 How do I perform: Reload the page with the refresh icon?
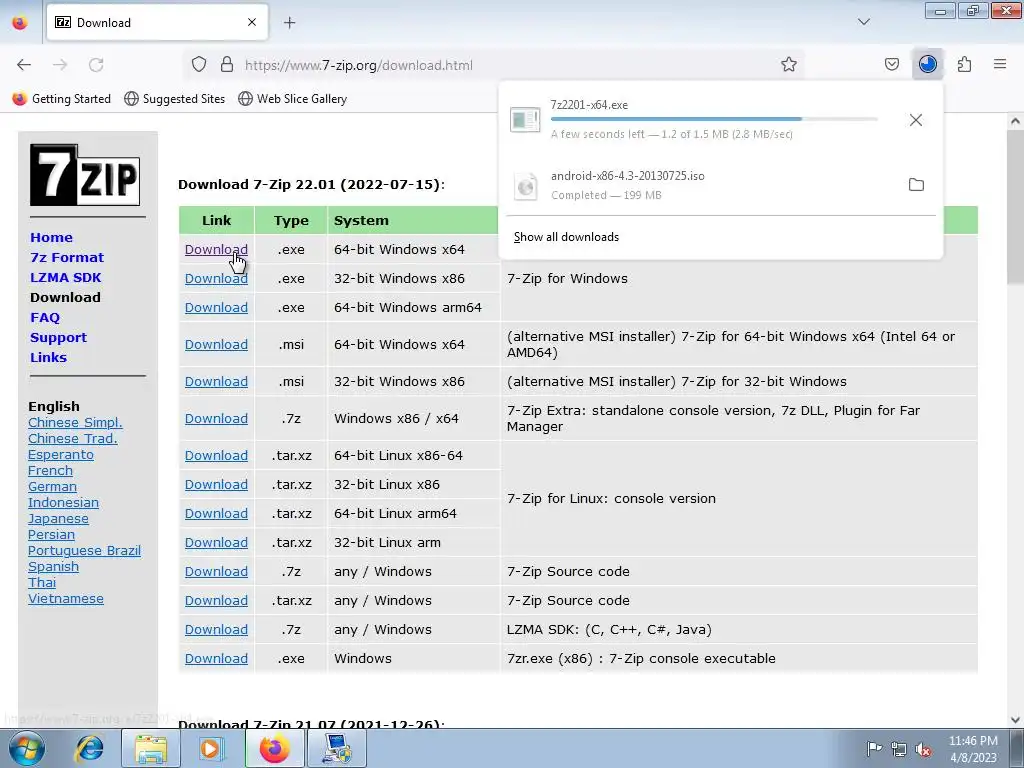click(x=96, y=65)
